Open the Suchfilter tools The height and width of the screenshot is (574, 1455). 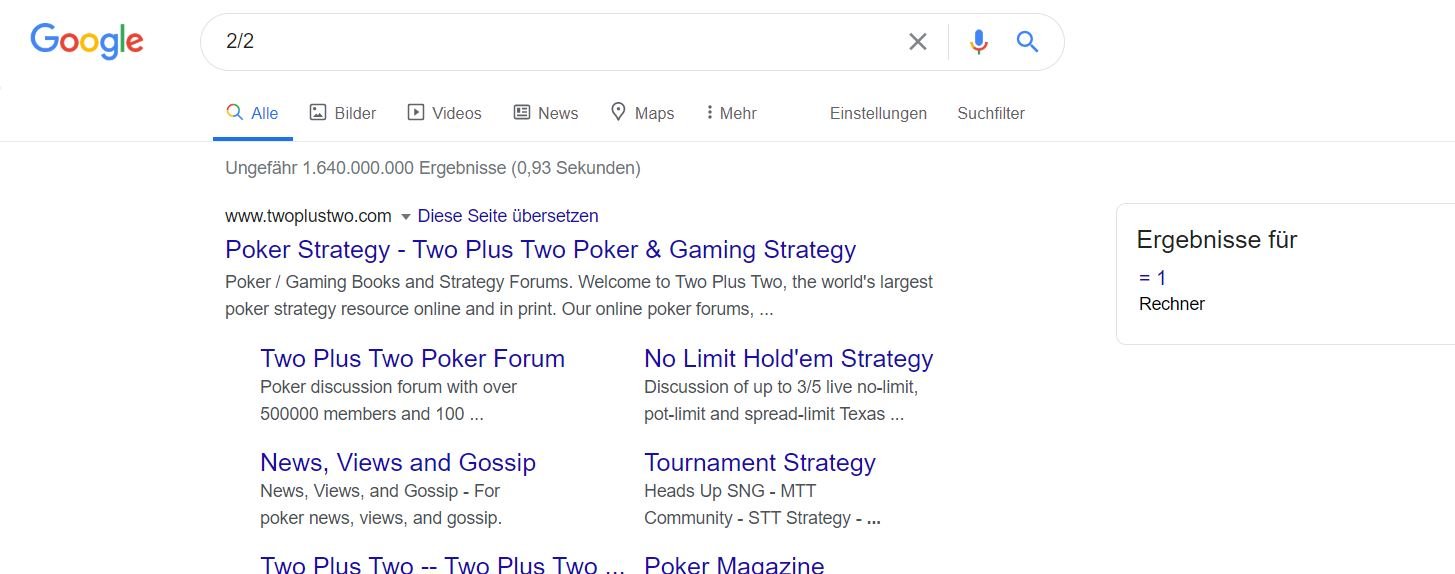pos(990,113)
